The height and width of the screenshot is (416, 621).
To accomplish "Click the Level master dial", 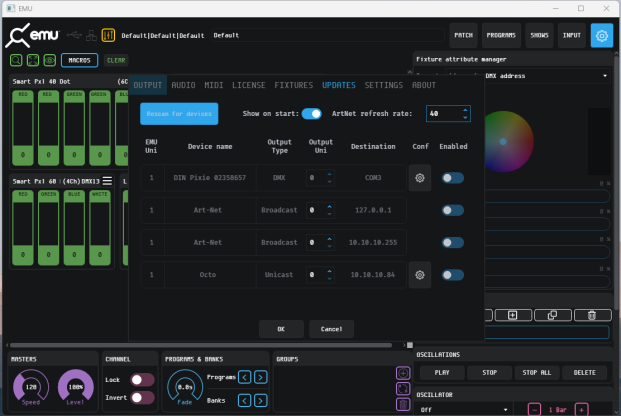I will pyautogui.click(x=76, y=386).
